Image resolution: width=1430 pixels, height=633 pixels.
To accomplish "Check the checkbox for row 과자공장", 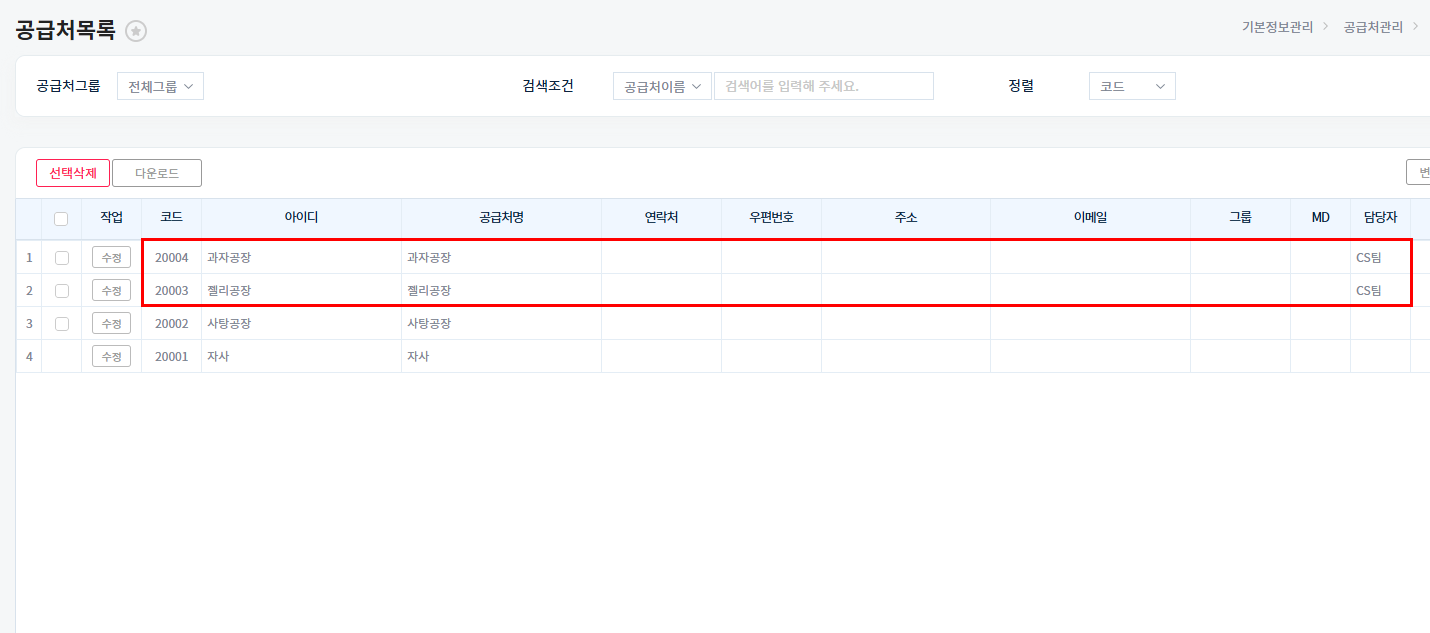I will pos(62,258).
